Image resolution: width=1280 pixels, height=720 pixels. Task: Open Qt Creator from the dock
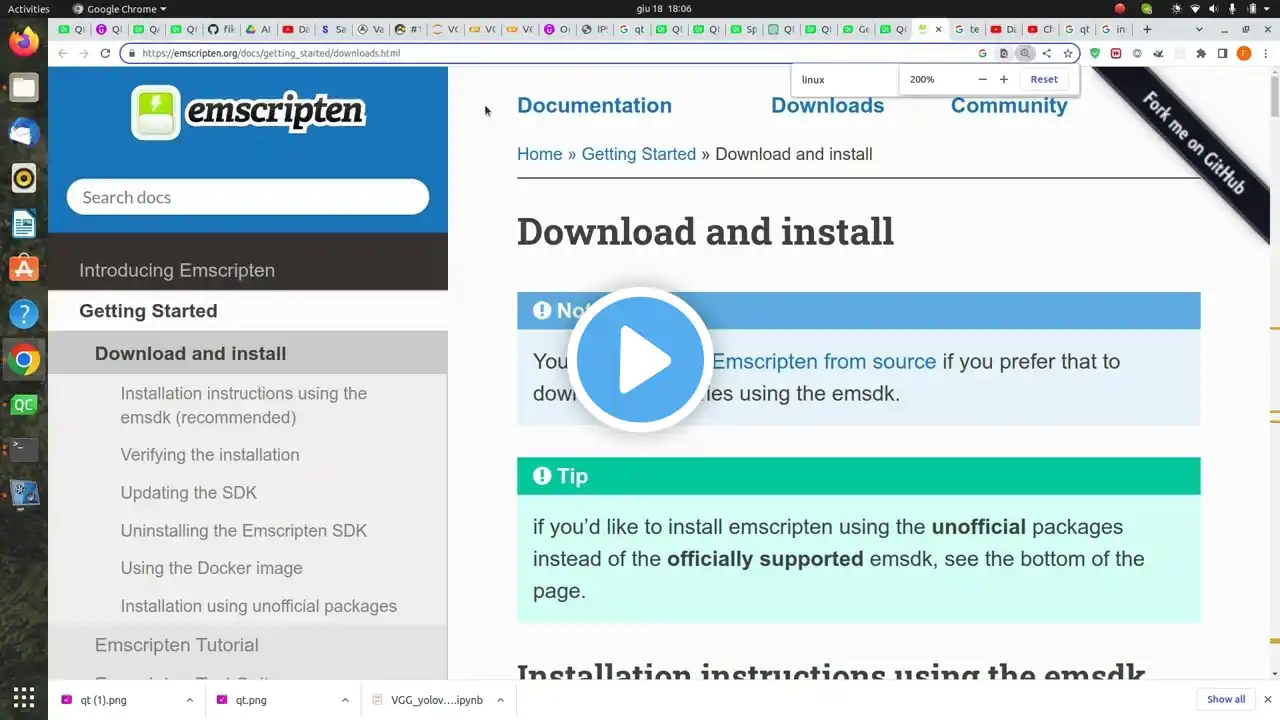click(24, 405)
